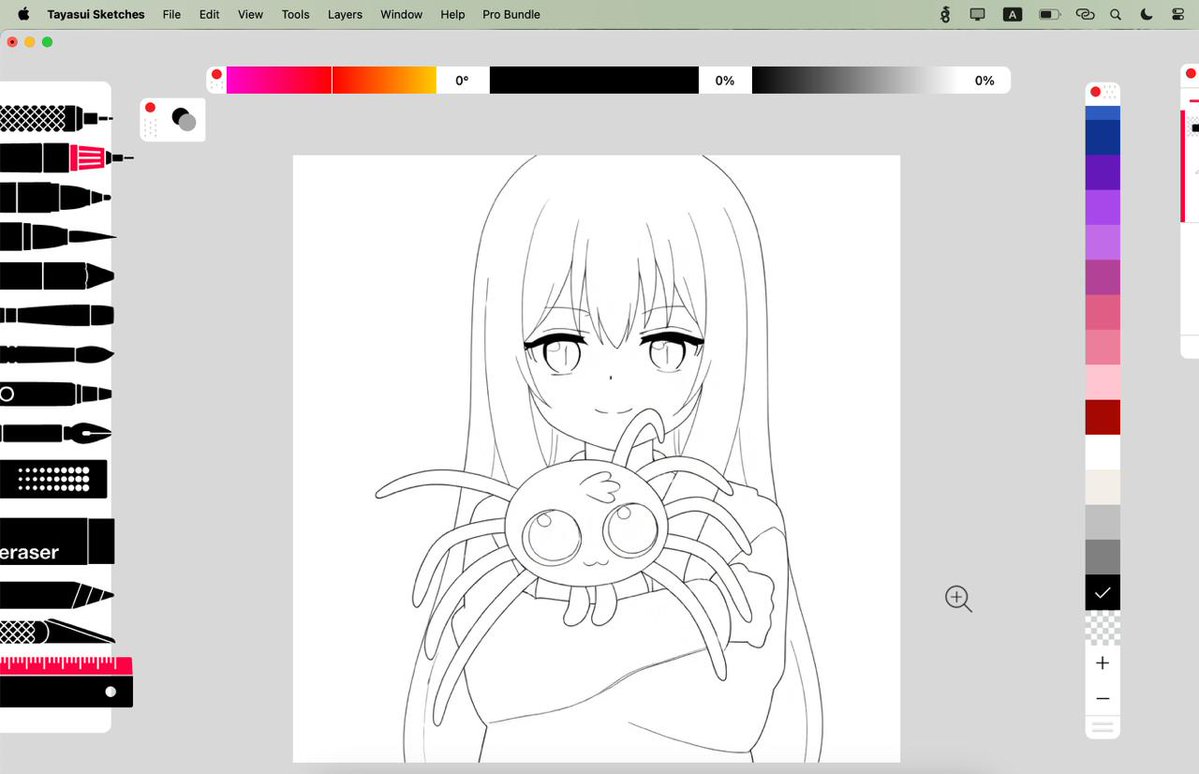Open Spotlight search in menu bar
The height and width of the screenshot is (774, 1199).
1116,15
